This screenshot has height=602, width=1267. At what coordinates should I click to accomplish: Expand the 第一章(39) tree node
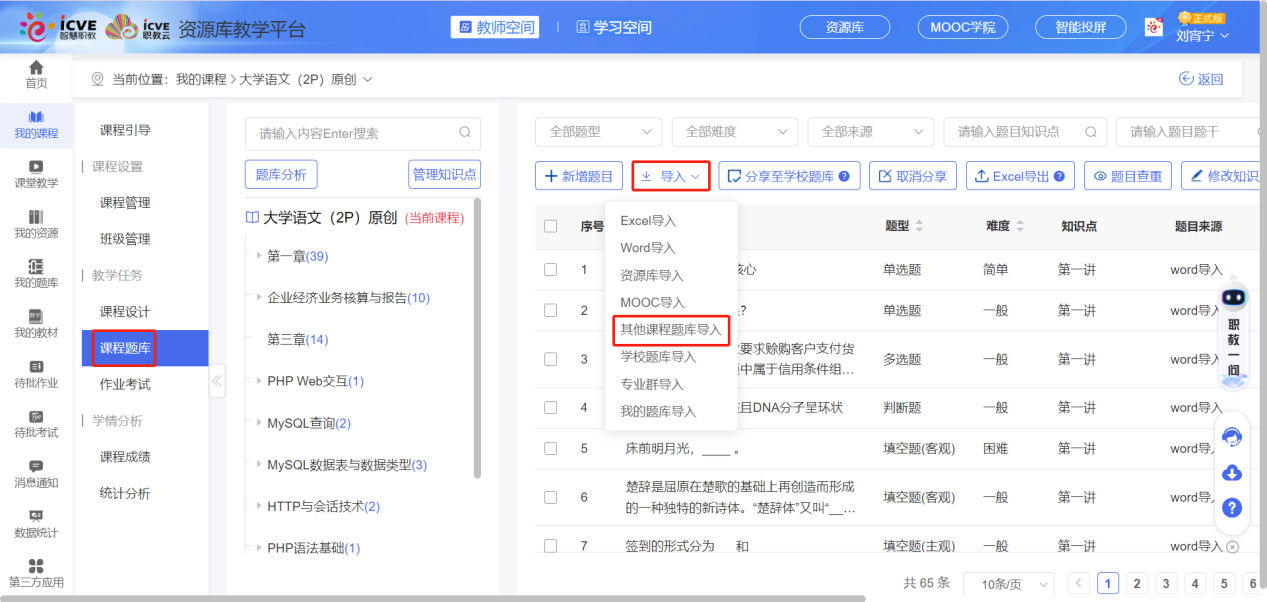pos(259,257)
